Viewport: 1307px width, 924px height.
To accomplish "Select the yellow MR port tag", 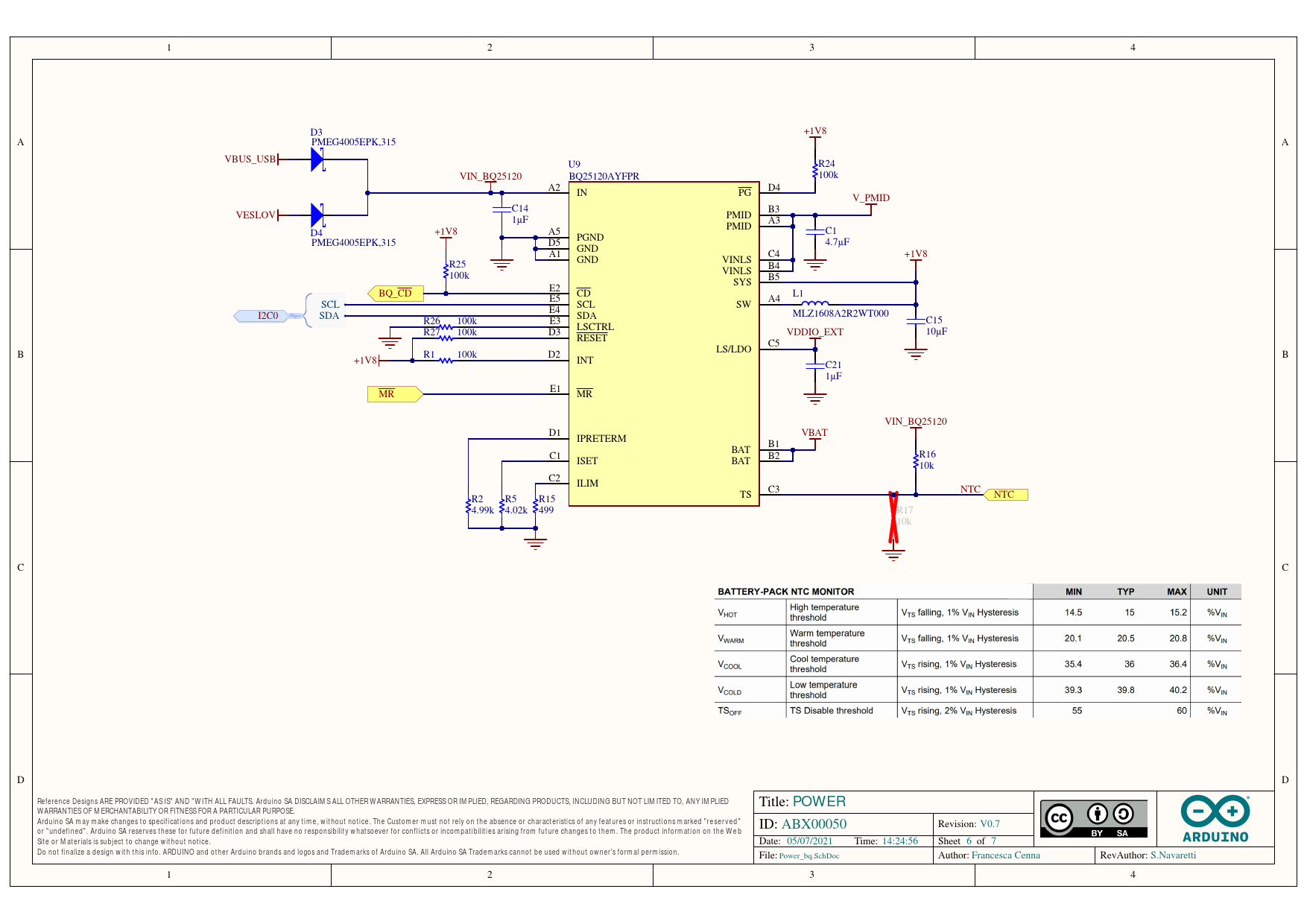I will pos(394,394).
